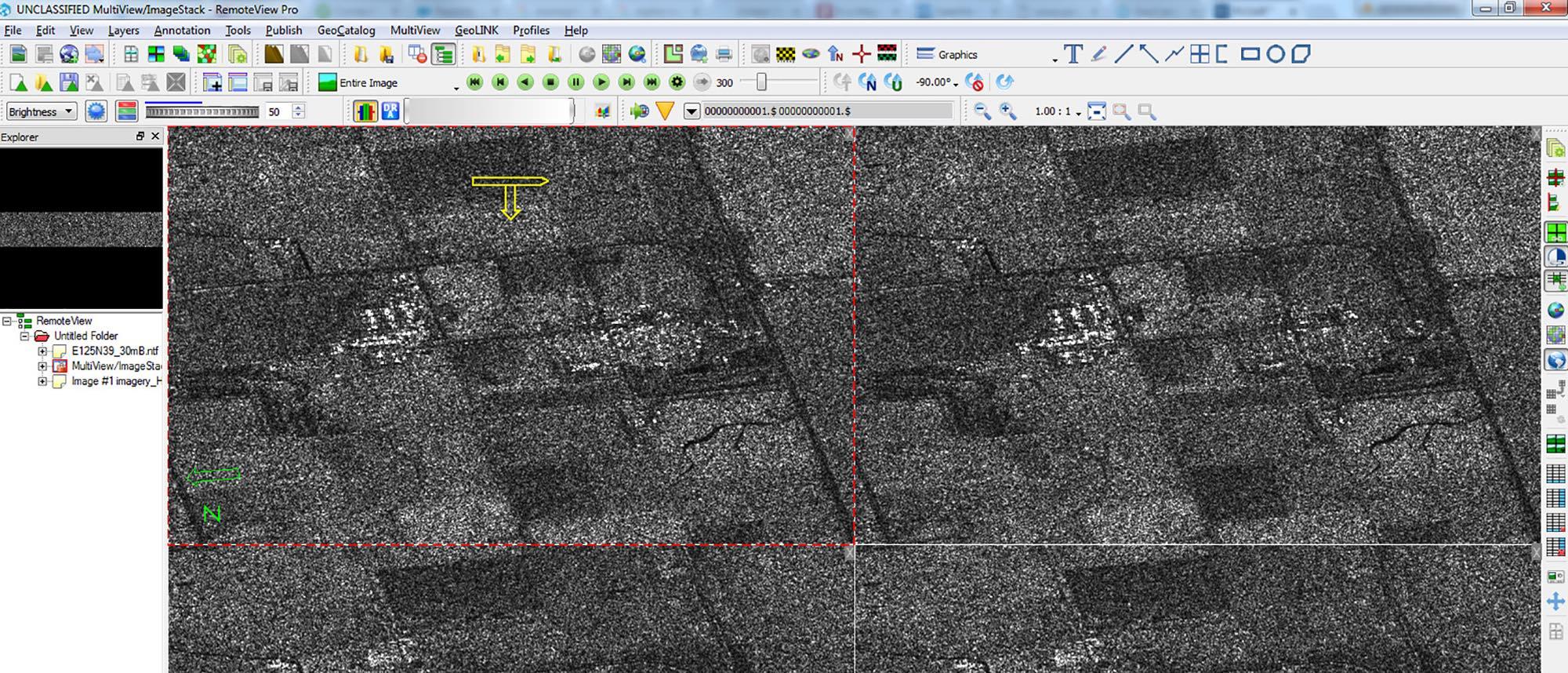Click the cascade windows icon
The width and height of the screenshot is (1568, 673).
(x=181, y=54)
